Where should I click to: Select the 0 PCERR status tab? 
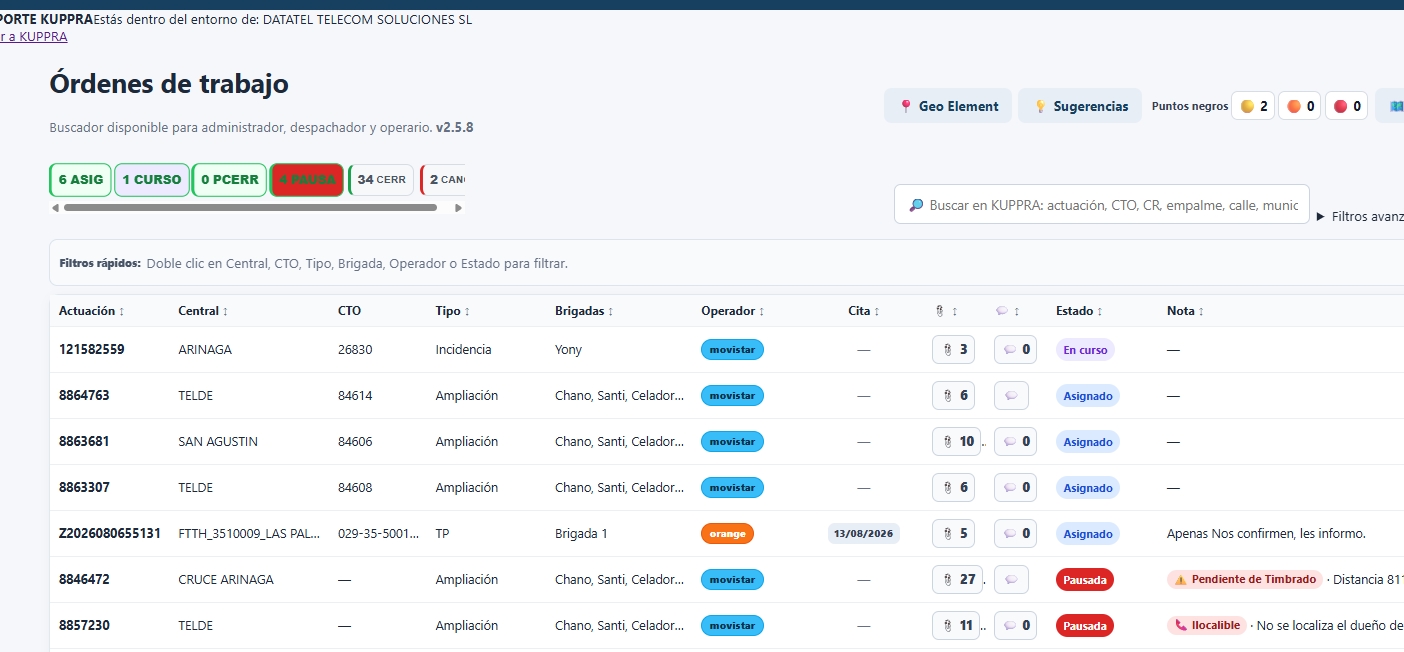click(x=229, y=180)
